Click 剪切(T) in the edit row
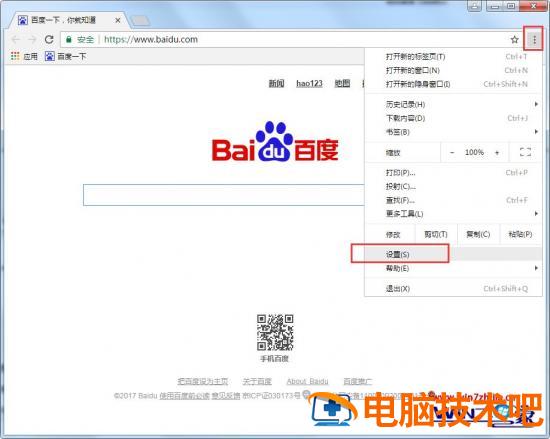 pos(436,234)
